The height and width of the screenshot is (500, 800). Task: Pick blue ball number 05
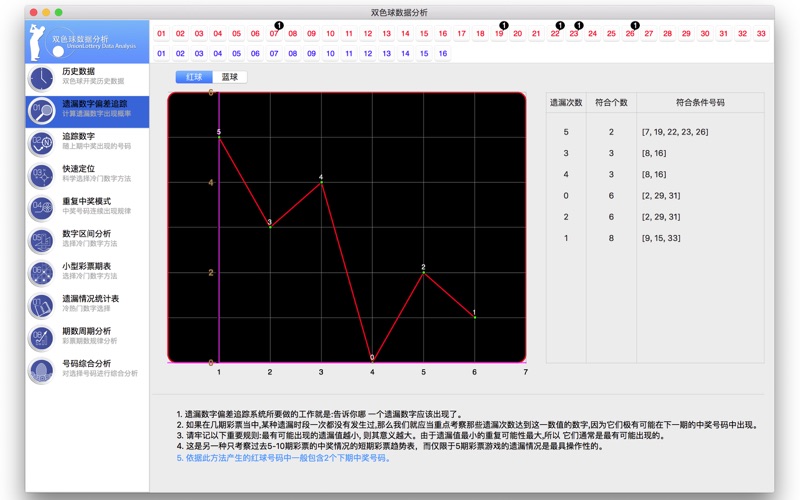click(236, 54)
